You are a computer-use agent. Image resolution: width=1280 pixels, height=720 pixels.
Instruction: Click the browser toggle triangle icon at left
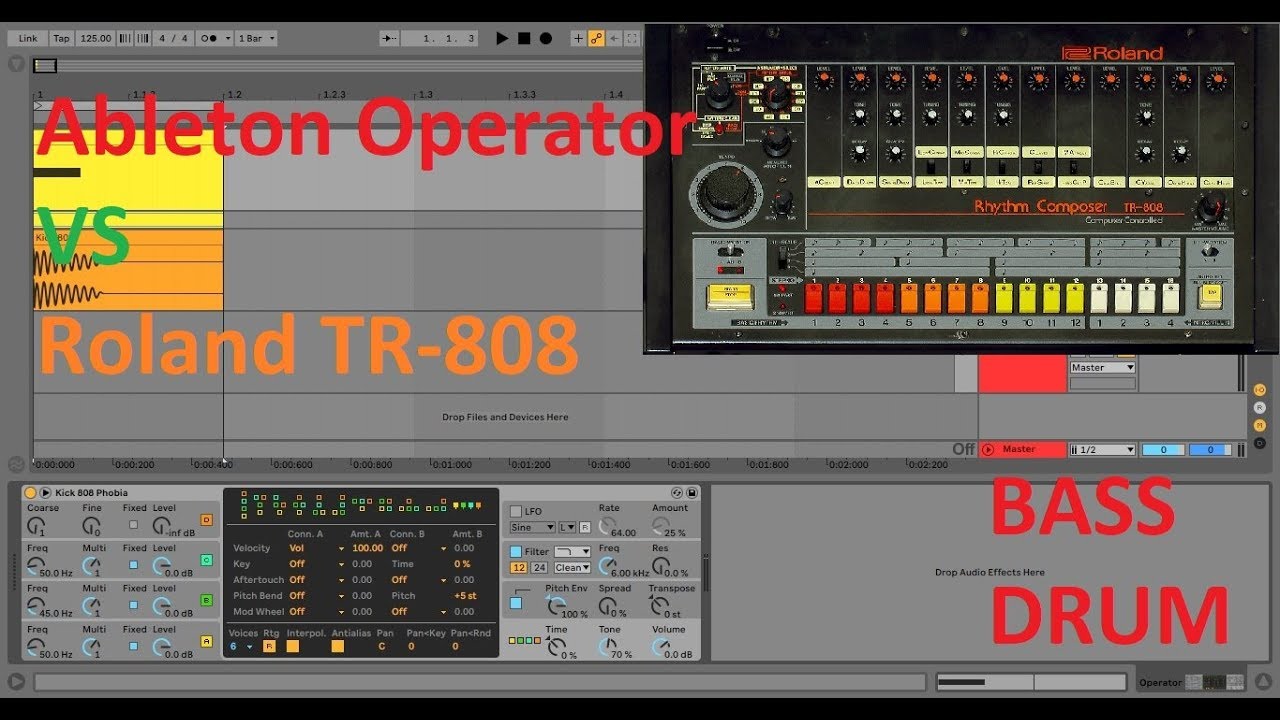coord(16,64)
